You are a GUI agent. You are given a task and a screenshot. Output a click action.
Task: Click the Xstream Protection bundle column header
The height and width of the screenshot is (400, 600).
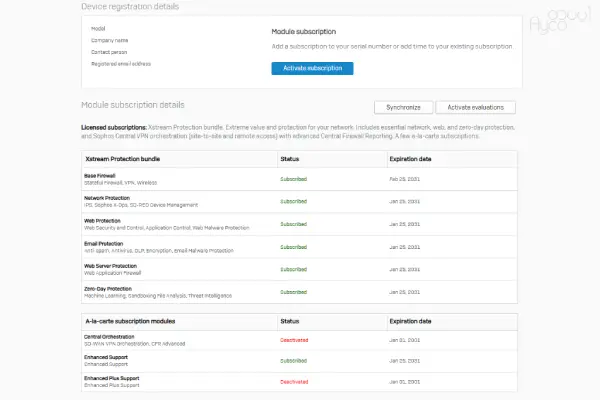click(x=123, y=159)
